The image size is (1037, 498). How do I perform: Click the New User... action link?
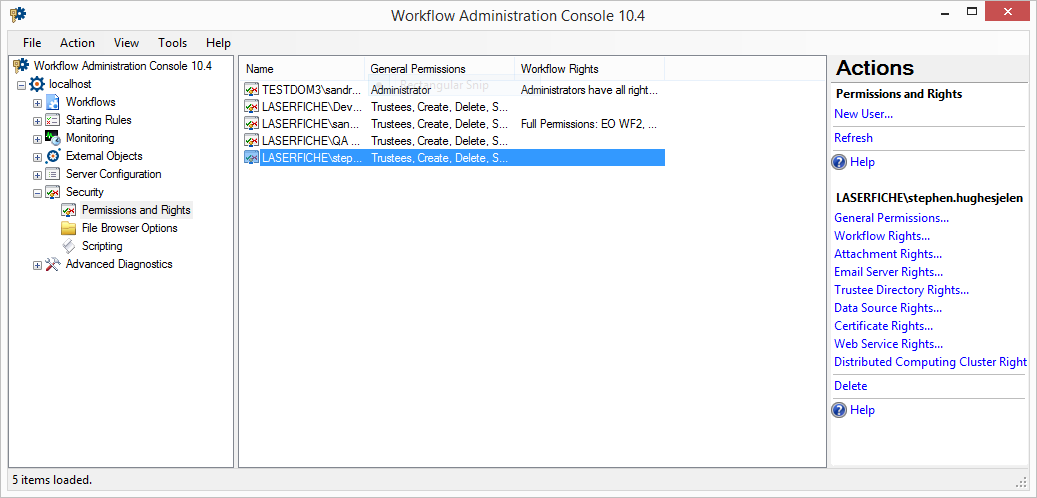[x=863, y=114]
